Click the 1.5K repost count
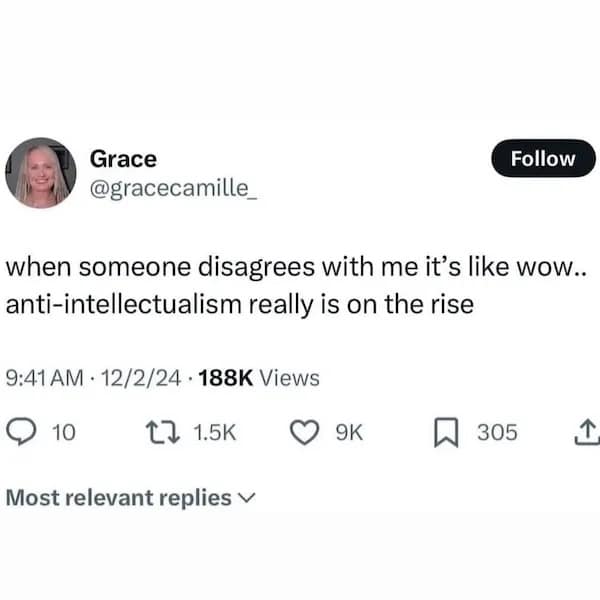The image size is (600, 600). tap(213, 432)
